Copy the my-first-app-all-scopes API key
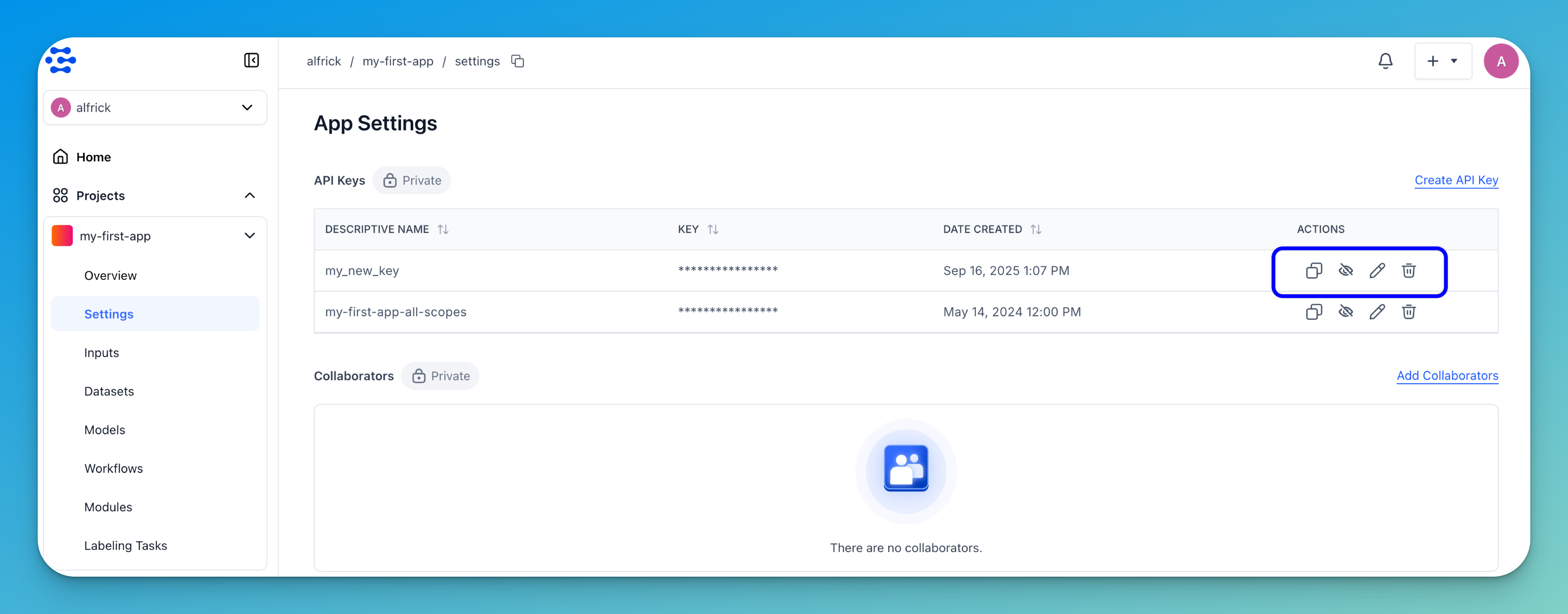This screenshot has width=1568, height=614. pos(1313,312)
